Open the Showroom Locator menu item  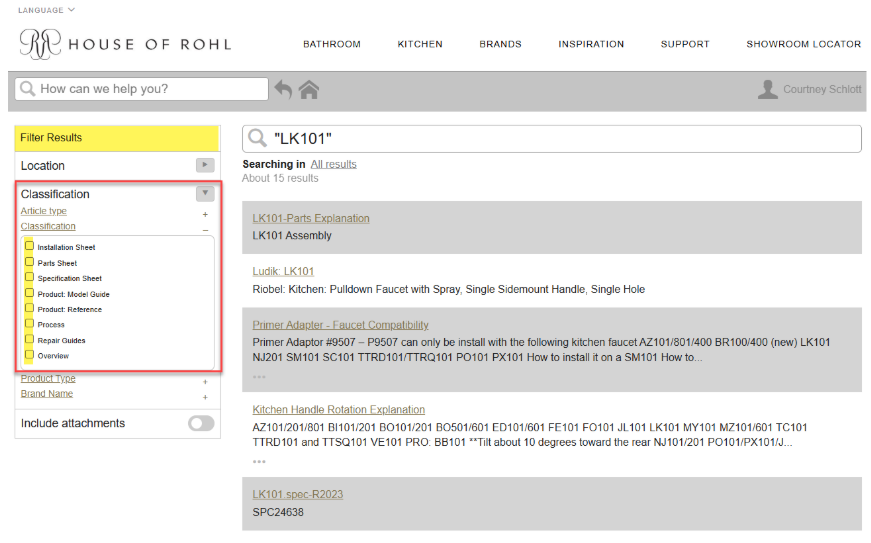(x=803, y=44)
